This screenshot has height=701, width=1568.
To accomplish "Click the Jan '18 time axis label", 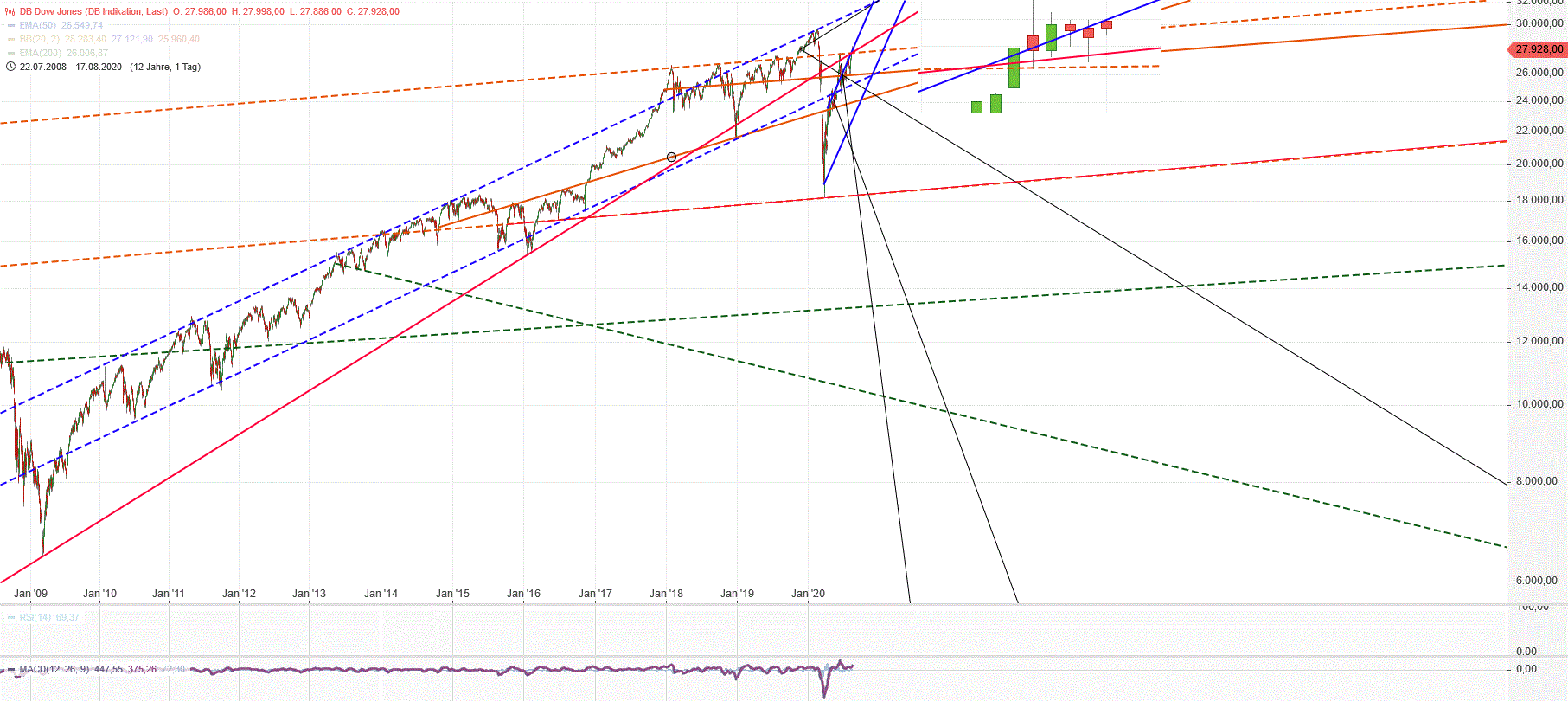I will [x=666, y=594].
